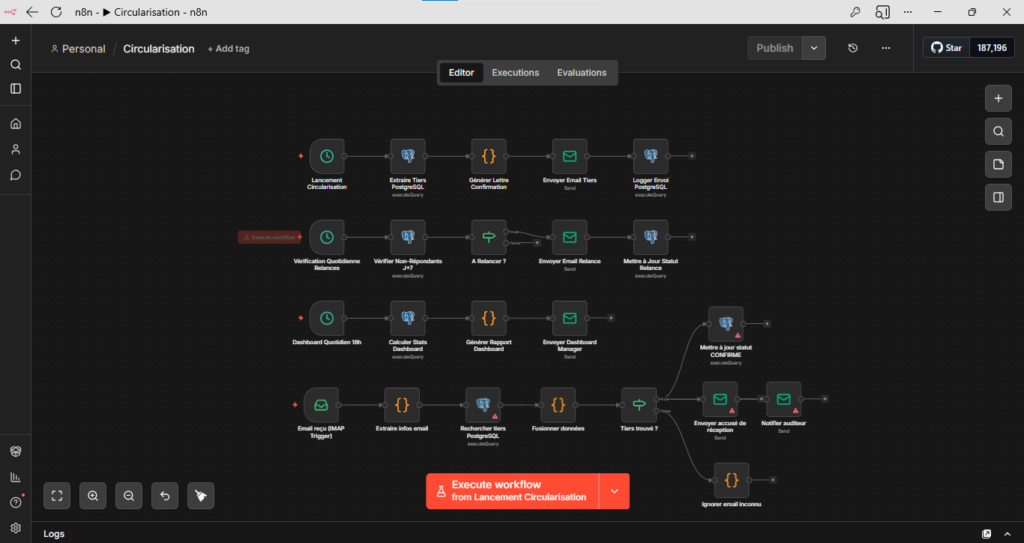Open workflow version history icon
This screenshot has height=543, width=1024.
pyautogui.click(x=853, y=48)
